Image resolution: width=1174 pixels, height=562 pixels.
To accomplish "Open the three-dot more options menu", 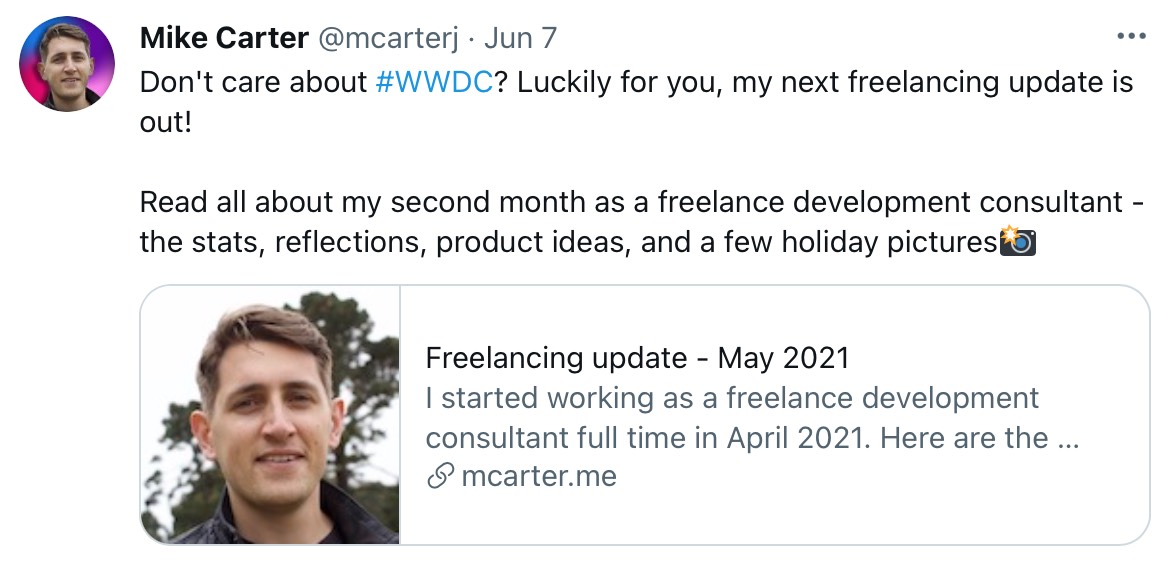I will point(1130,37).
